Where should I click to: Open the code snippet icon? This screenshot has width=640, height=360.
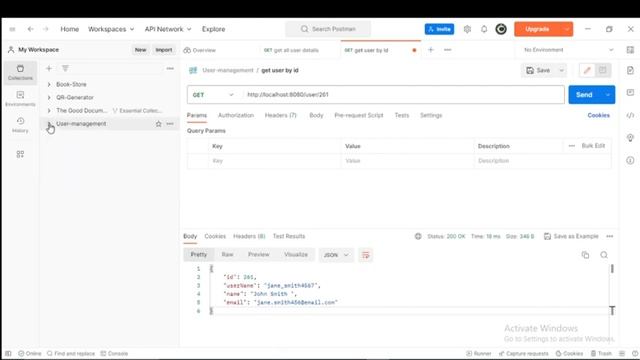630,116
